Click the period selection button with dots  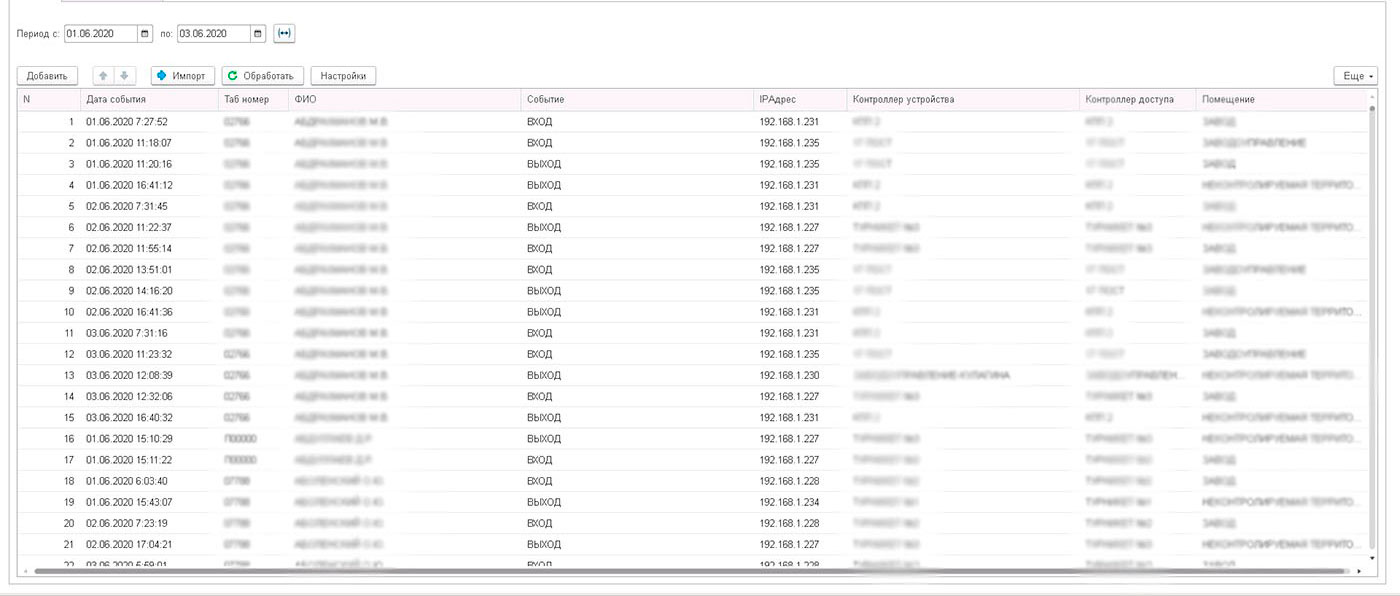coord(285,34)
